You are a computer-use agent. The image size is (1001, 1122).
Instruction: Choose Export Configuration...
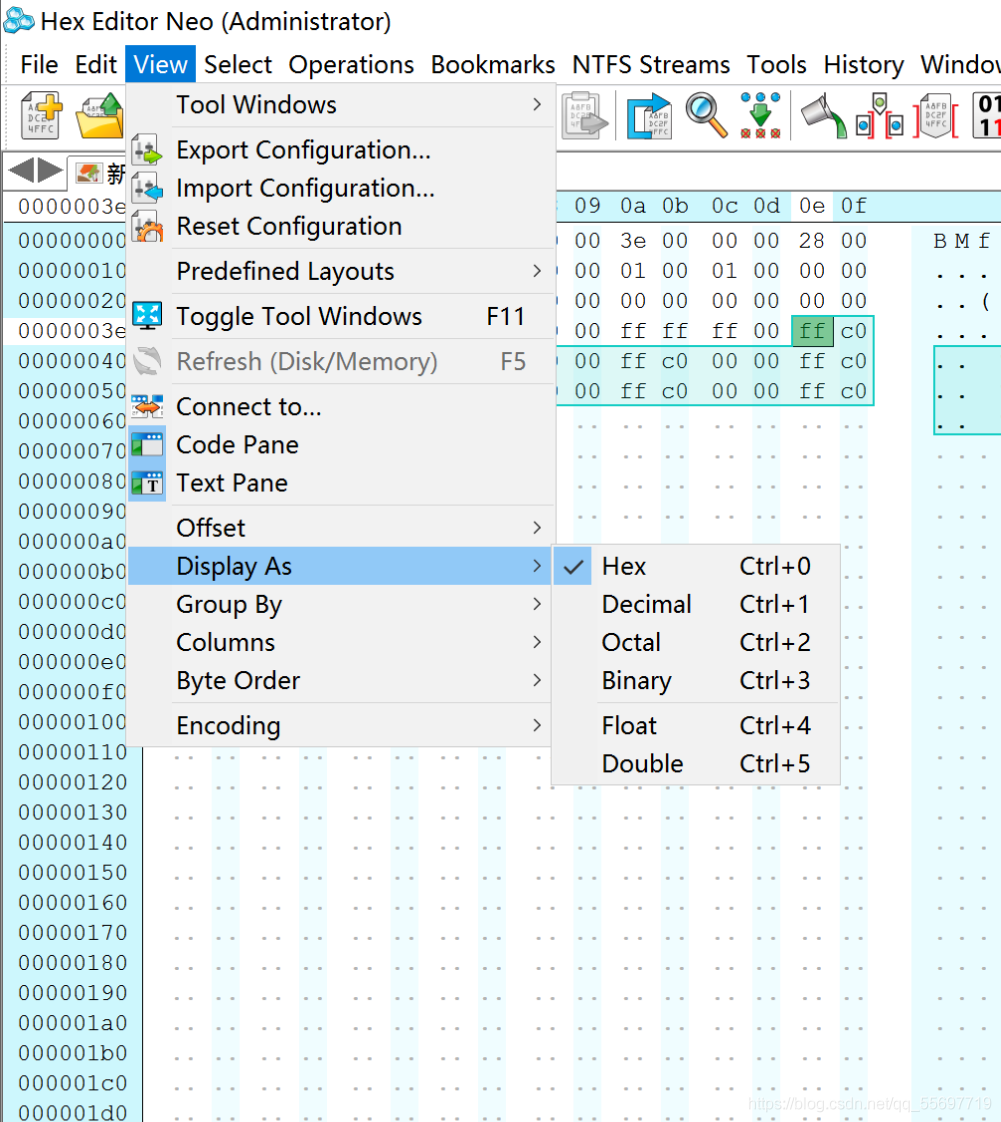[341, 150]
